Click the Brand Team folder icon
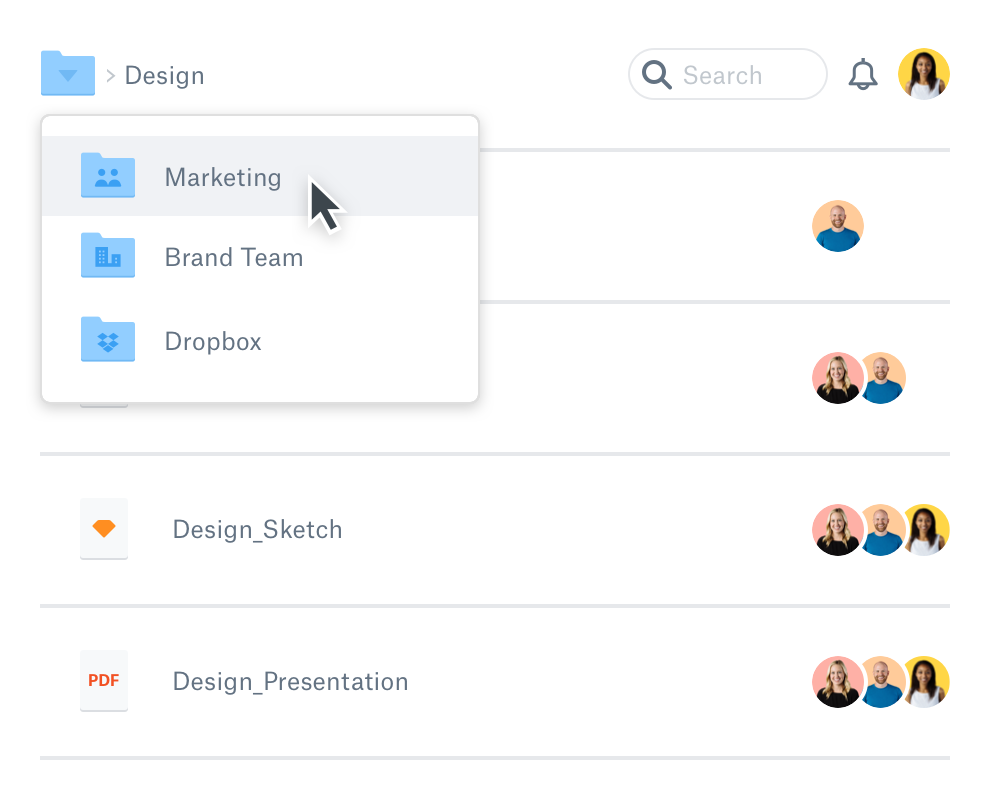990x800 pixels. (x=107, y=256)
